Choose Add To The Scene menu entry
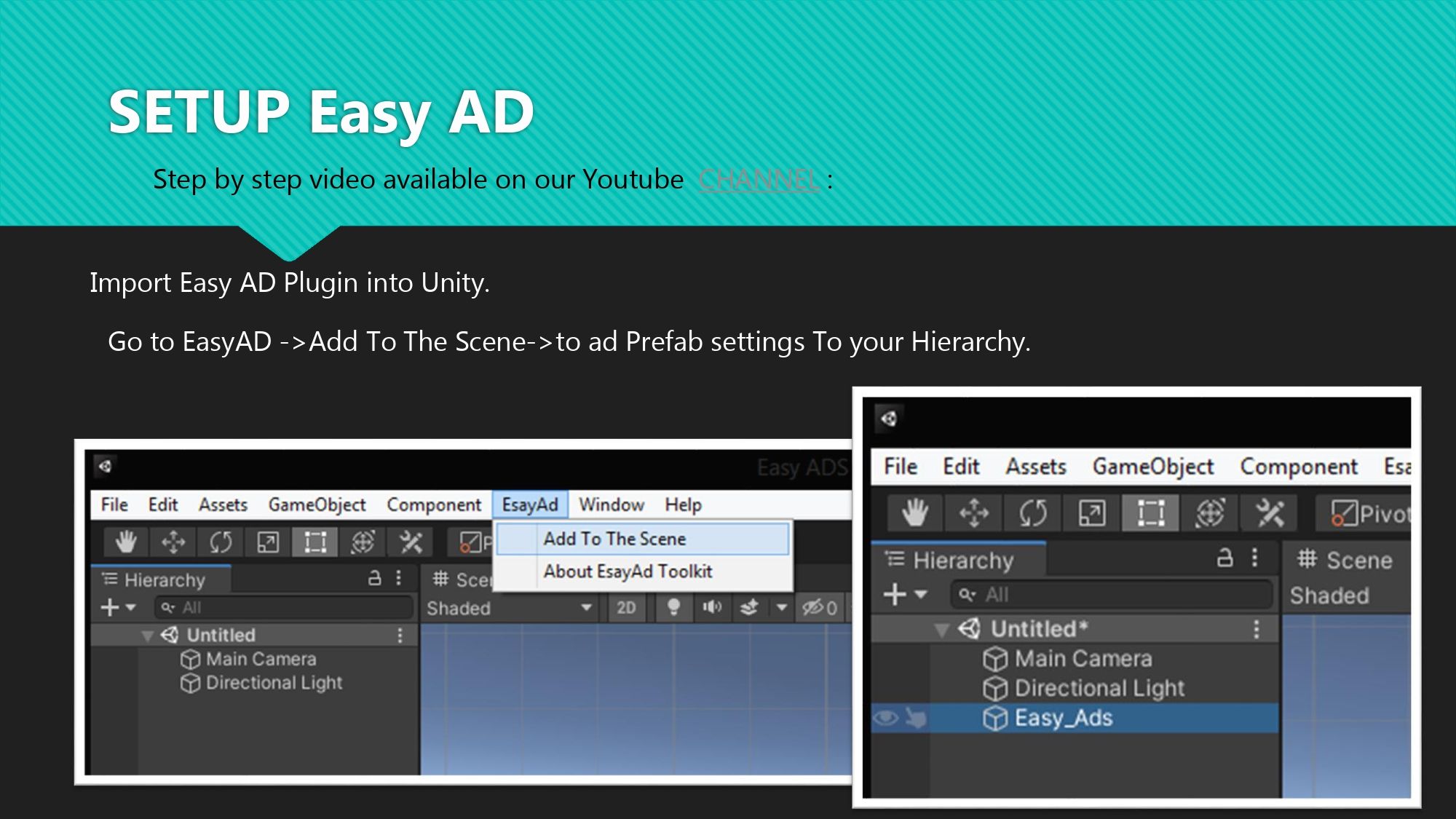Viewport: 1456px width, 819px height. click(x=614, y=539)
